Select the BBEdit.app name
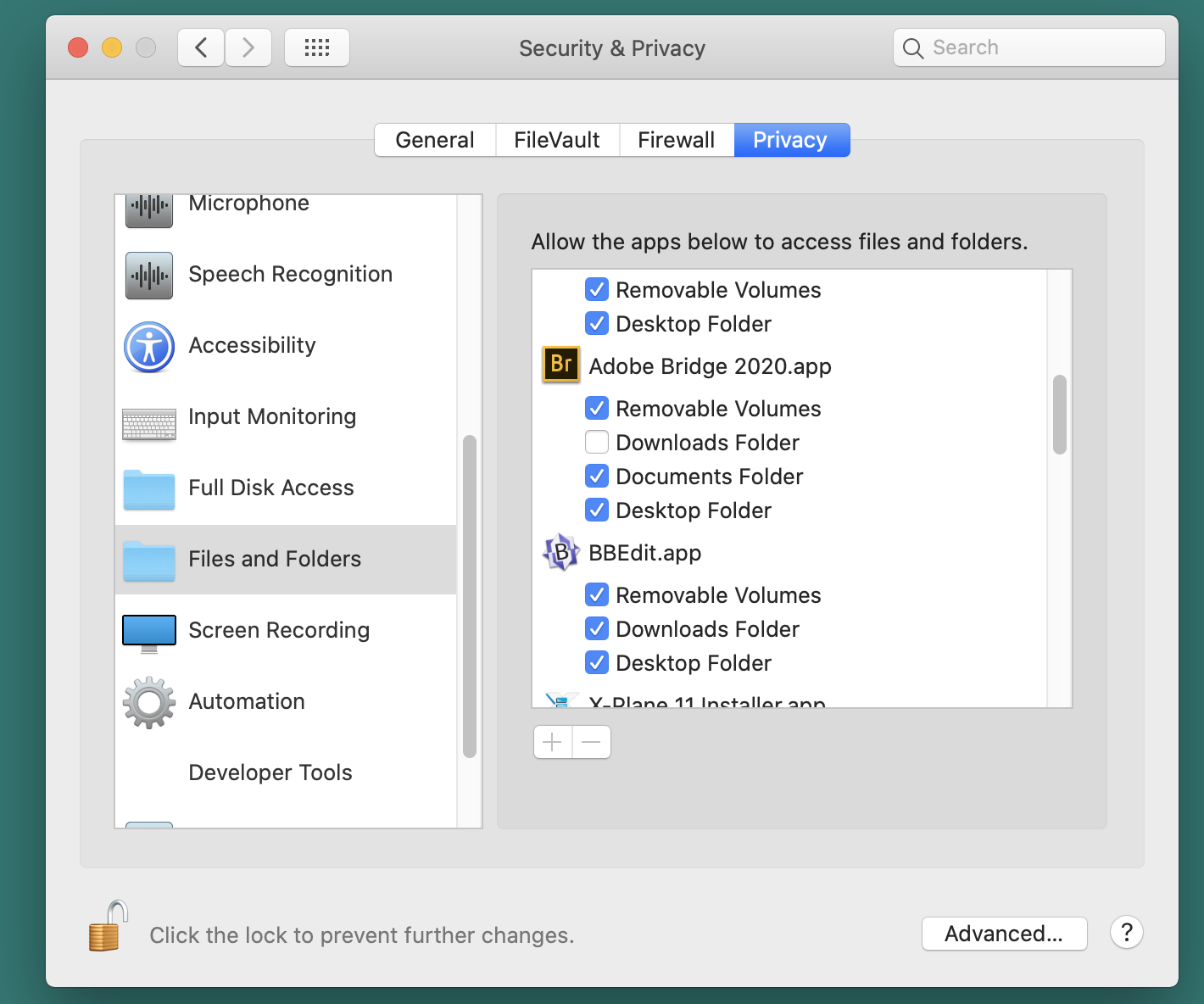Screen dimensions: 1204x1004 [x=644, y=553]
